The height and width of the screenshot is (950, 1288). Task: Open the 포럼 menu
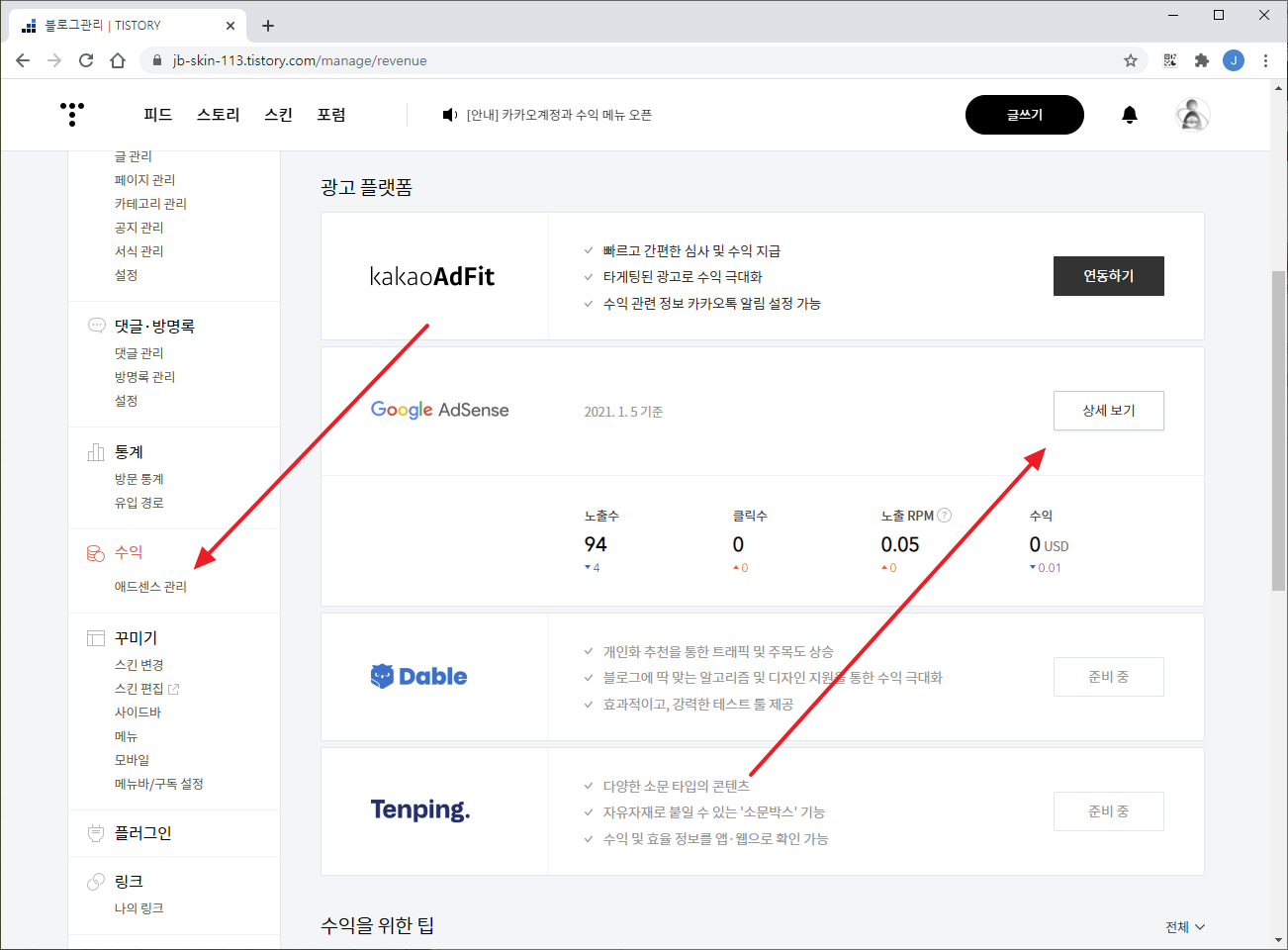pos(331,115)
